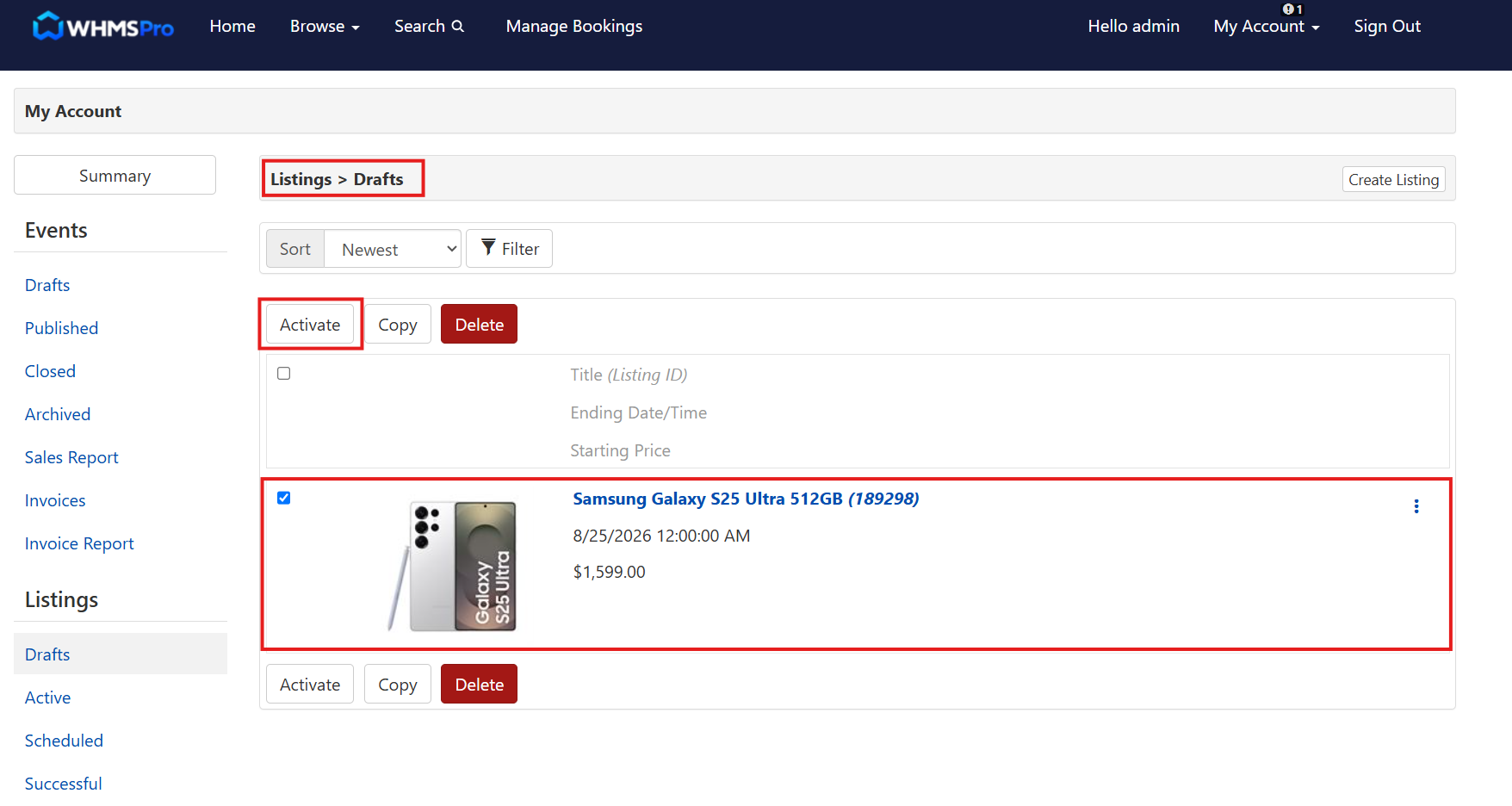The width and height of the screenshot is (1512, 806).
Task: Click the bottom red Delete button
Action: [480, 685]
